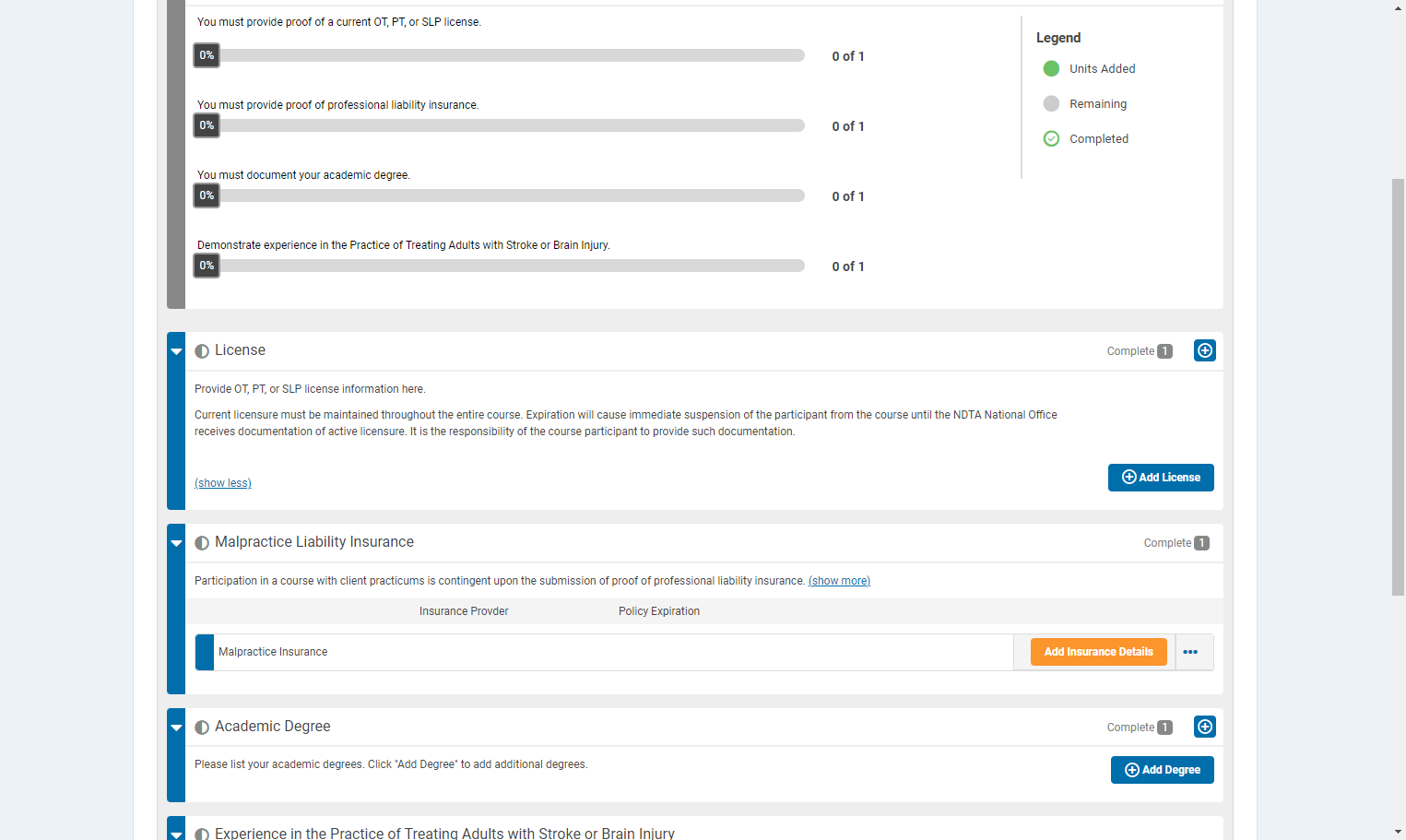The height and width of the screenshot is (840, 1406).
Task: Click the gray Remaining legend dot
Action: (x=1051, y=103)
